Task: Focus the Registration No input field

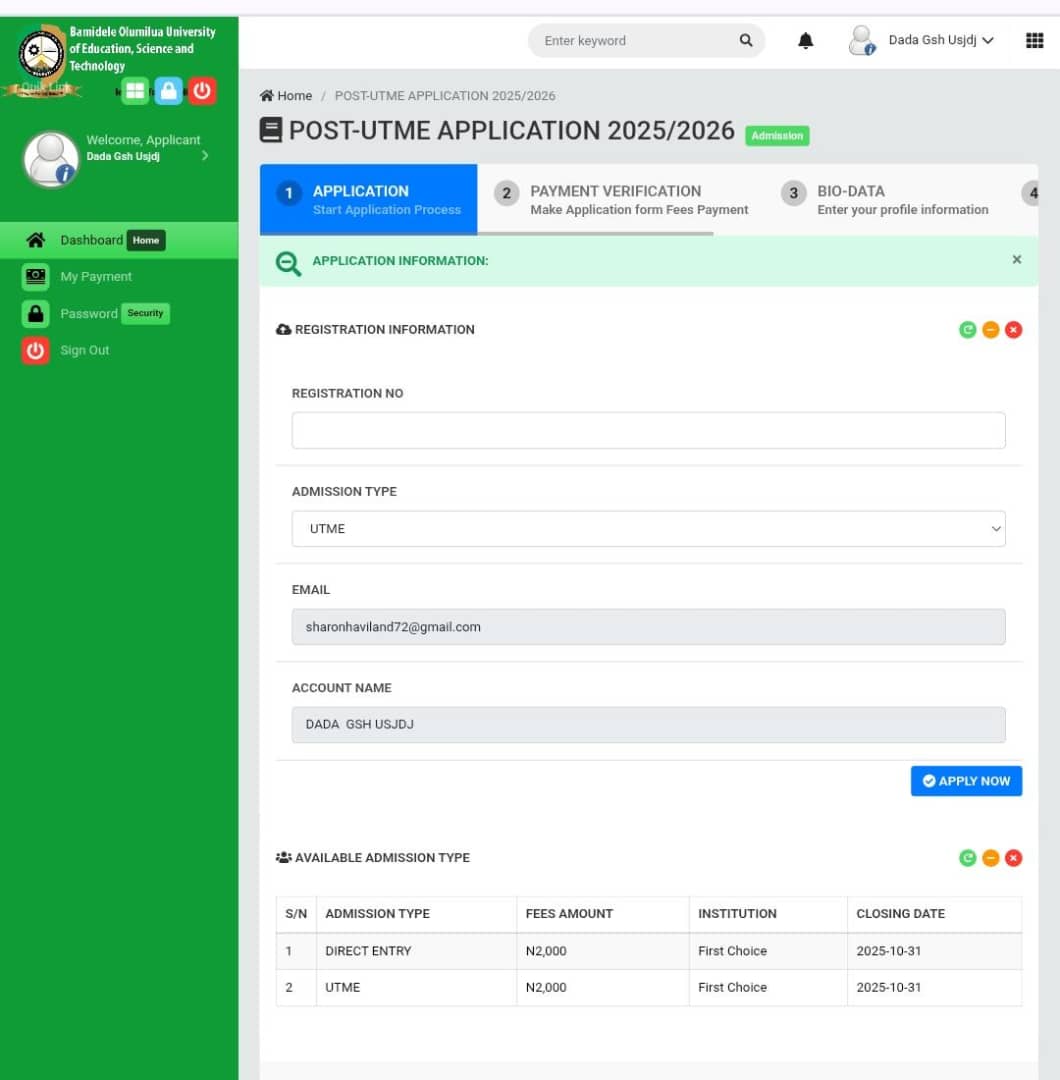Action: click(x=648, y=430)
